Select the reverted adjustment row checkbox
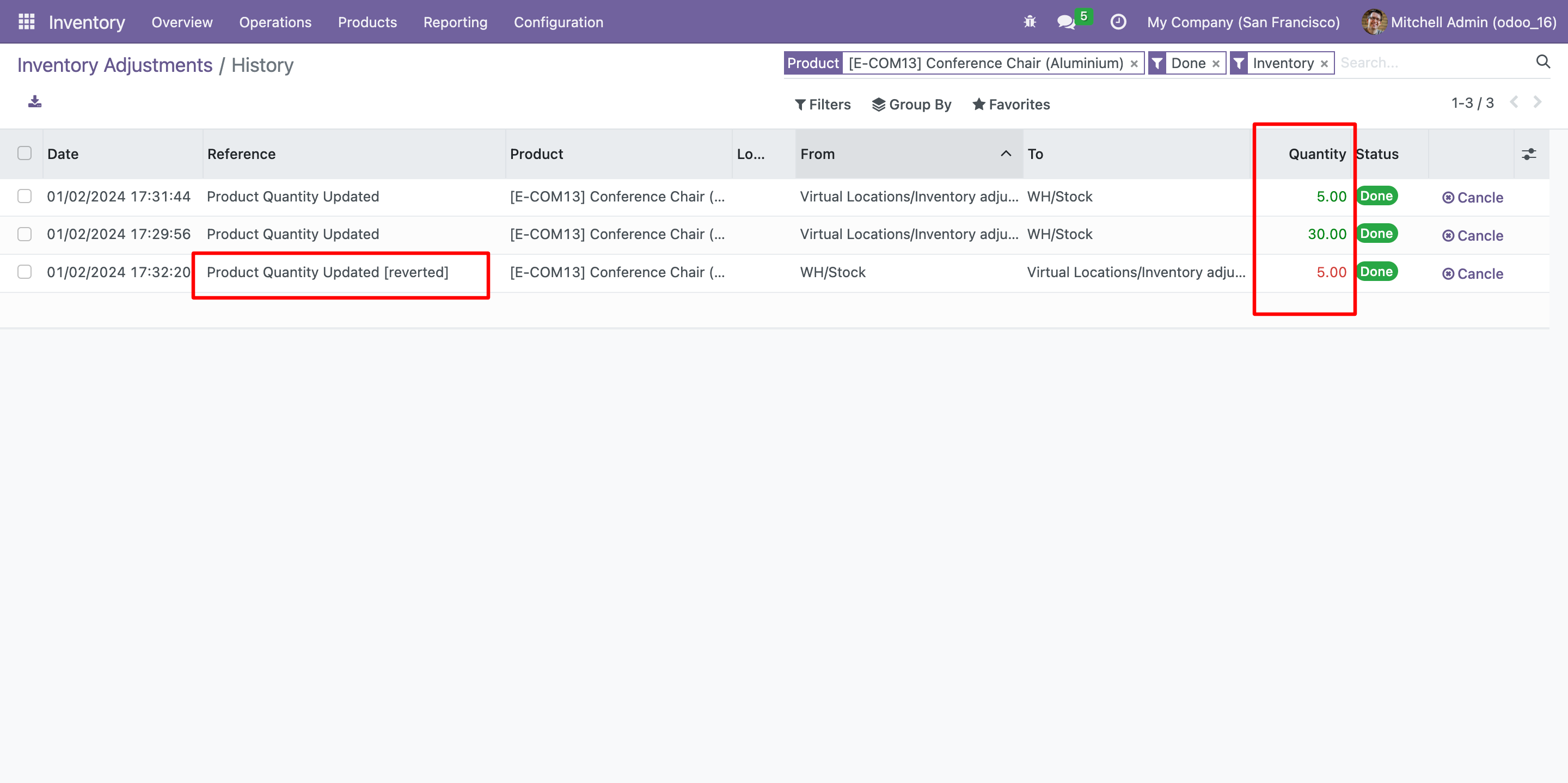The width and height of the screenshot is (1568, 783). coord(24,272)
